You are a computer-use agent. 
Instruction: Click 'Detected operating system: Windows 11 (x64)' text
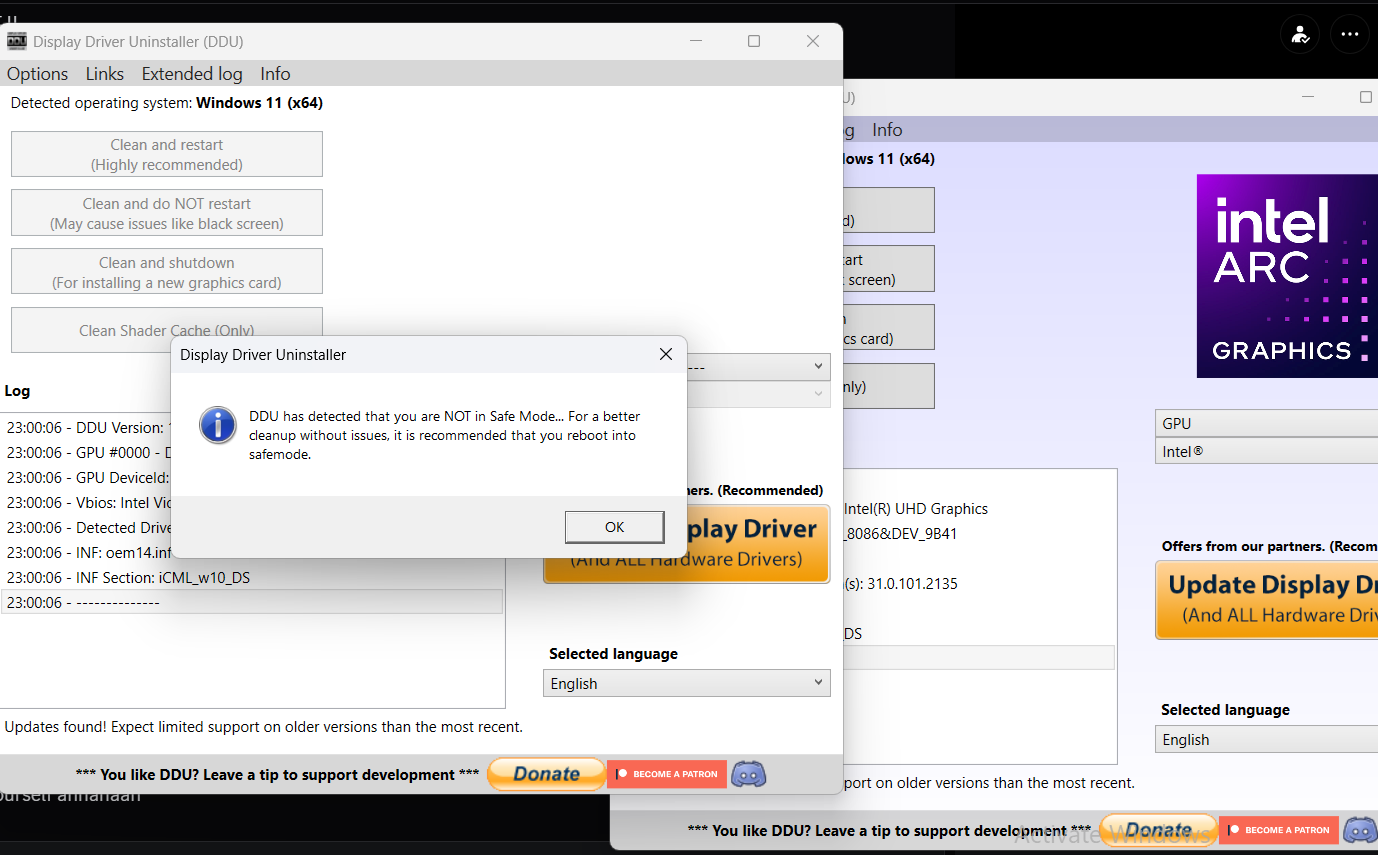tap(167, 102)
